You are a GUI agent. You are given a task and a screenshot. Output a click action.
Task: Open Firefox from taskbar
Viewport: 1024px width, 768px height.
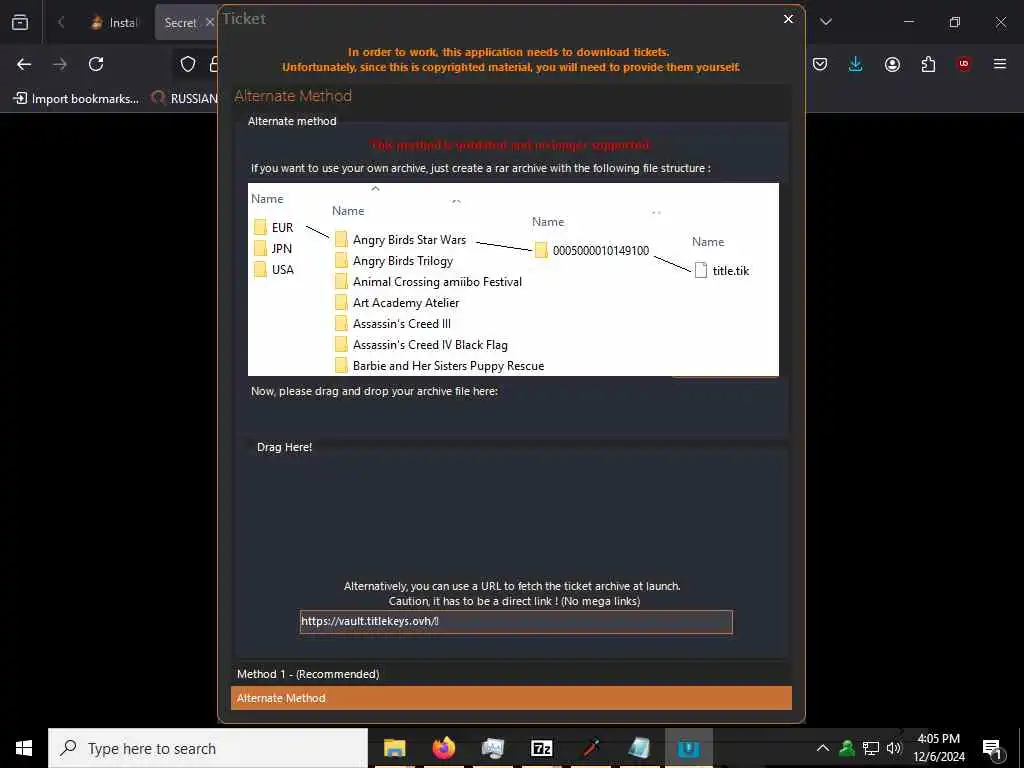[444, 748]
